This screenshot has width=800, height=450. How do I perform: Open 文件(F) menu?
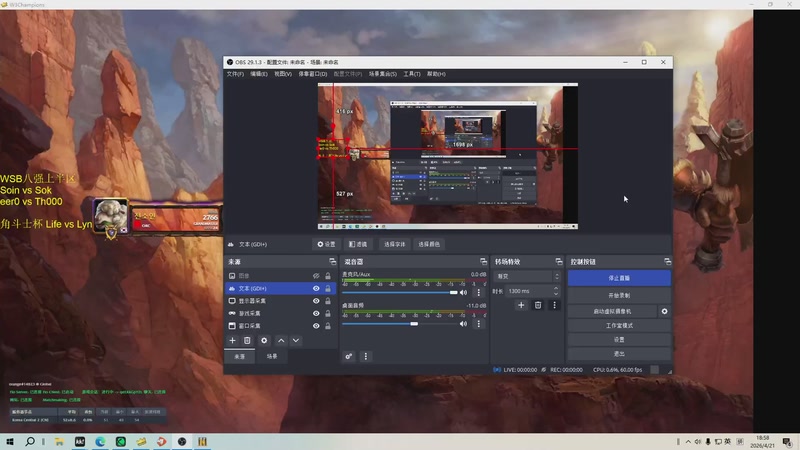click(235, 74)
